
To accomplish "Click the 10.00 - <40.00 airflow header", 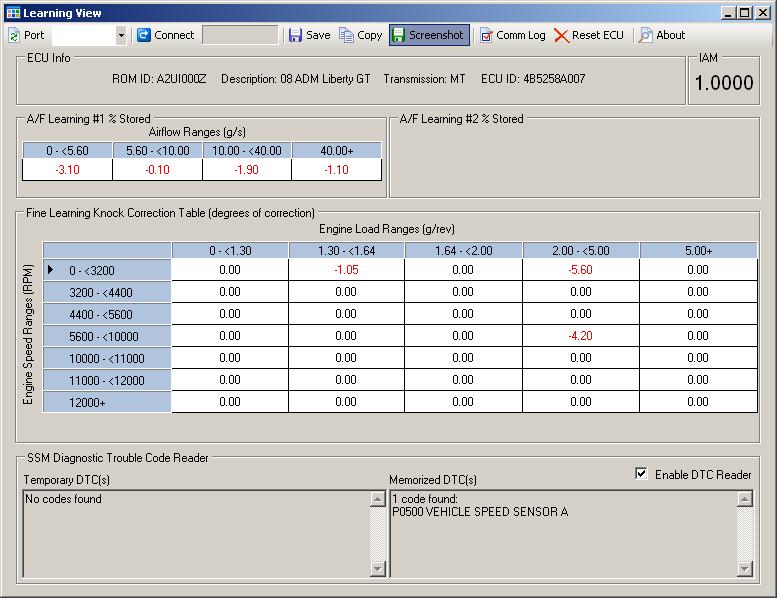I will (247, 151).
